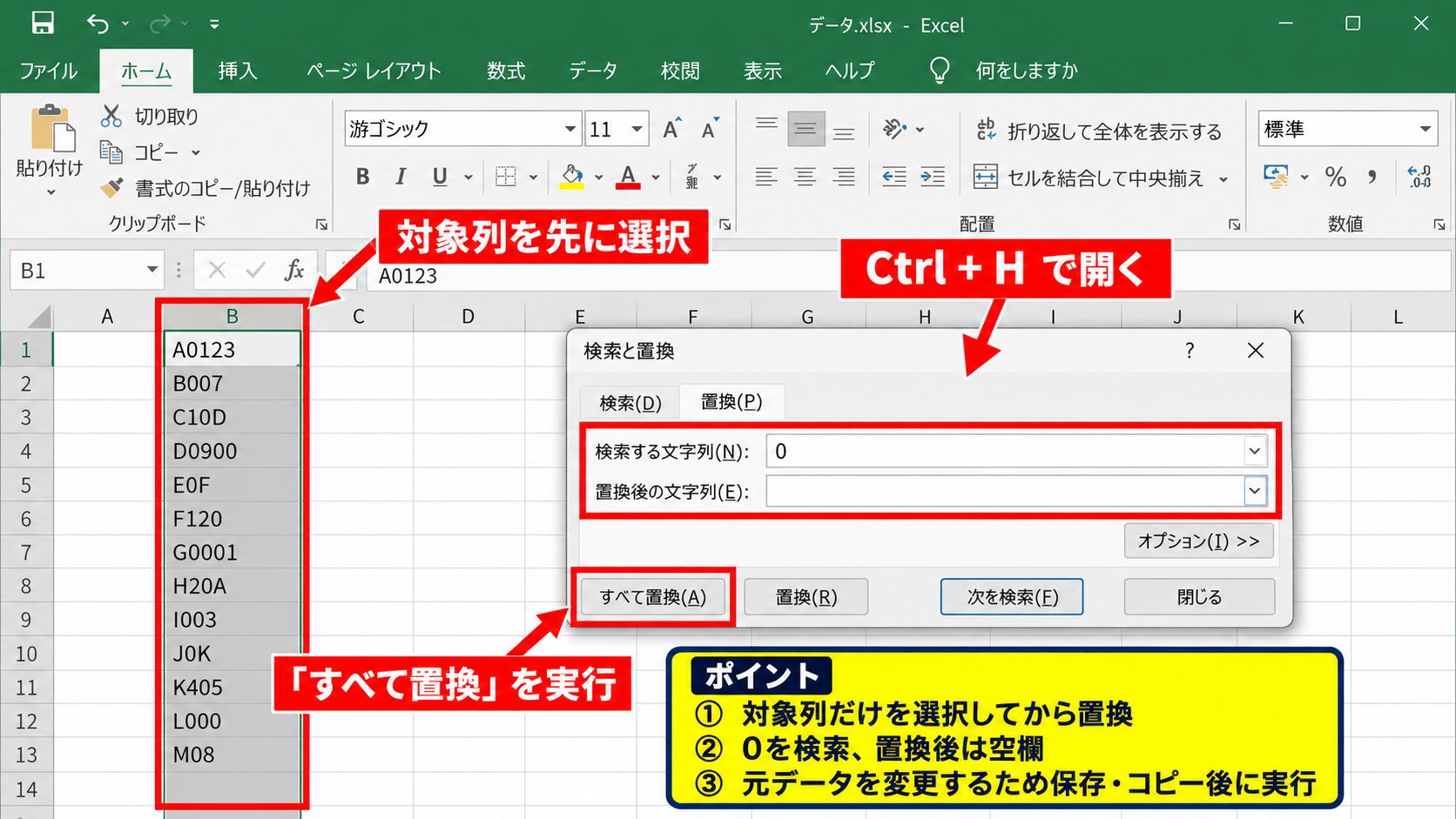The image size is (1456, 819).
Task: Click the Undo arrow icon
Action: pyautogui.click(x=98, y=23)
